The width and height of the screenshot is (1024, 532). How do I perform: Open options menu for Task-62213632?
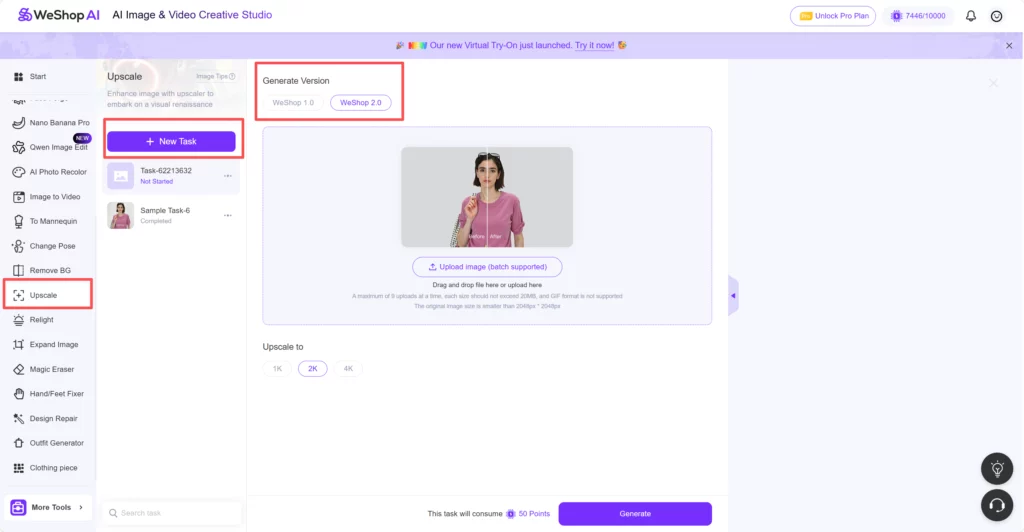point(228,176)
